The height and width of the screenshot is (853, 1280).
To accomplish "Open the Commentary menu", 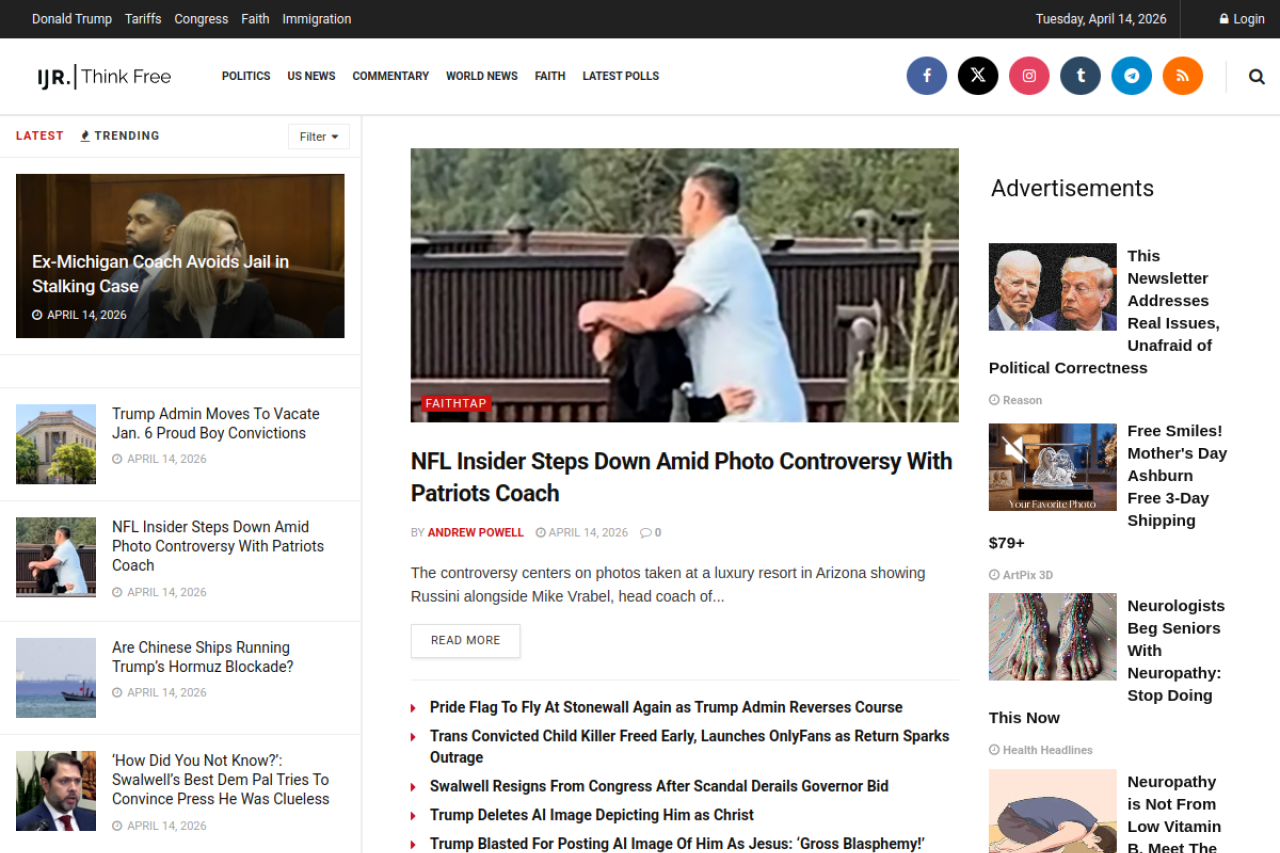I will pos(391,76).
